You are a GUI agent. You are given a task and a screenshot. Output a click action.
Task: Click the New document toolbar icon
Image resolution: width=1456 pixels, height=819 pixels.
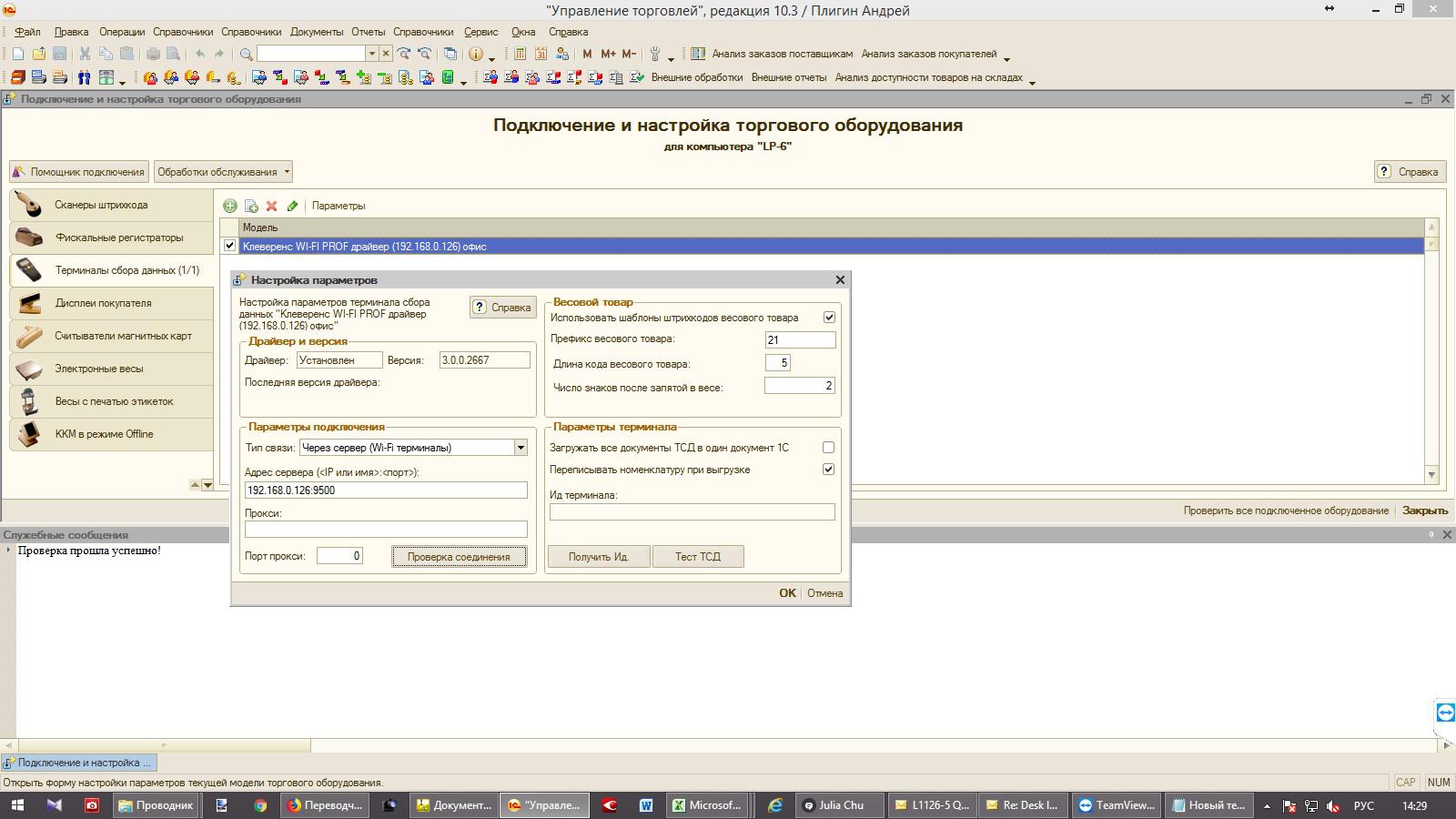[18, 54]
